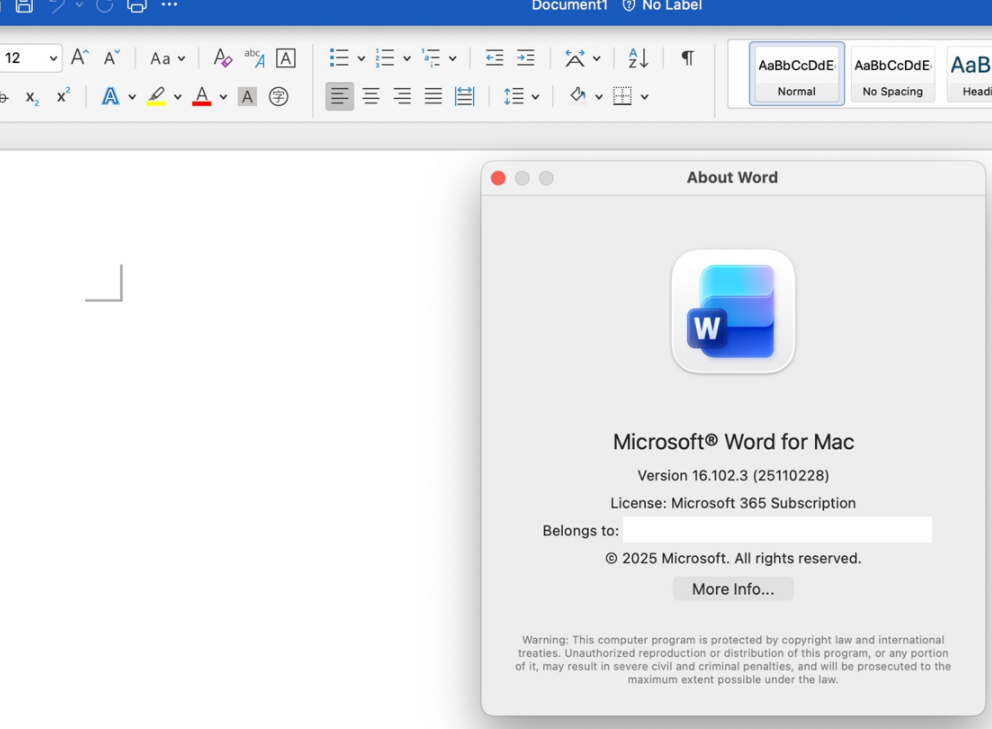Apply red font color

(x=202, y=96)
